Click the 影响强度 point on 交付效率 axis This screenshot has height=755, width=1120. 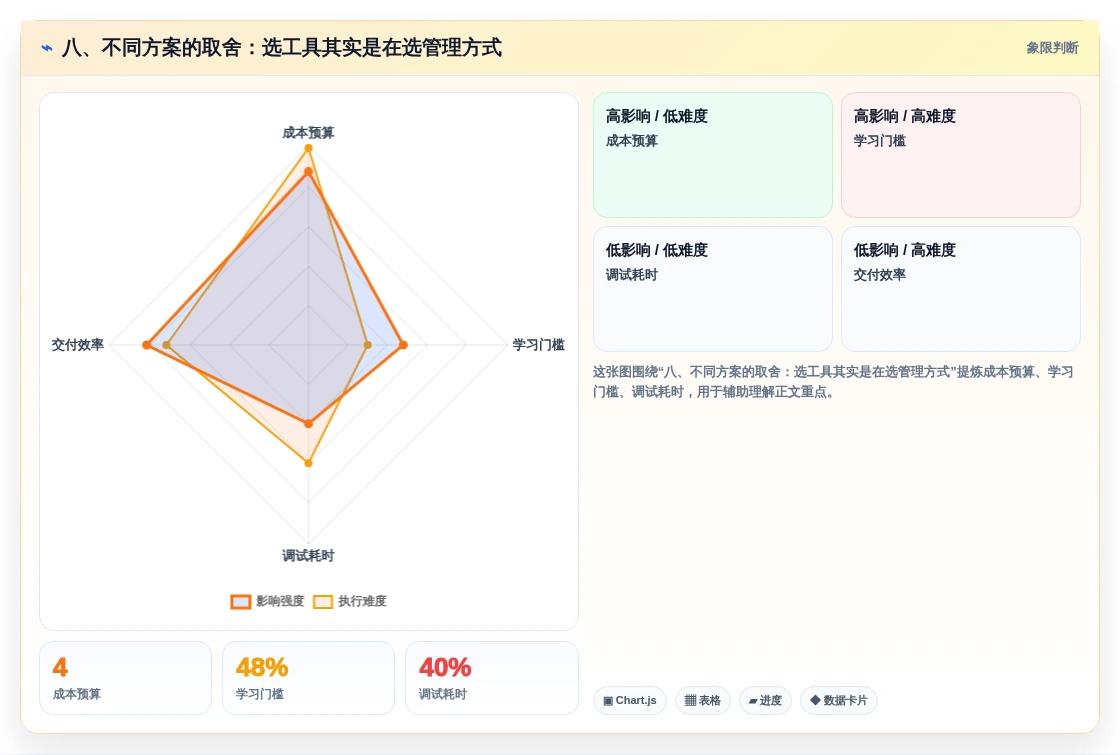tap(146, 345)
